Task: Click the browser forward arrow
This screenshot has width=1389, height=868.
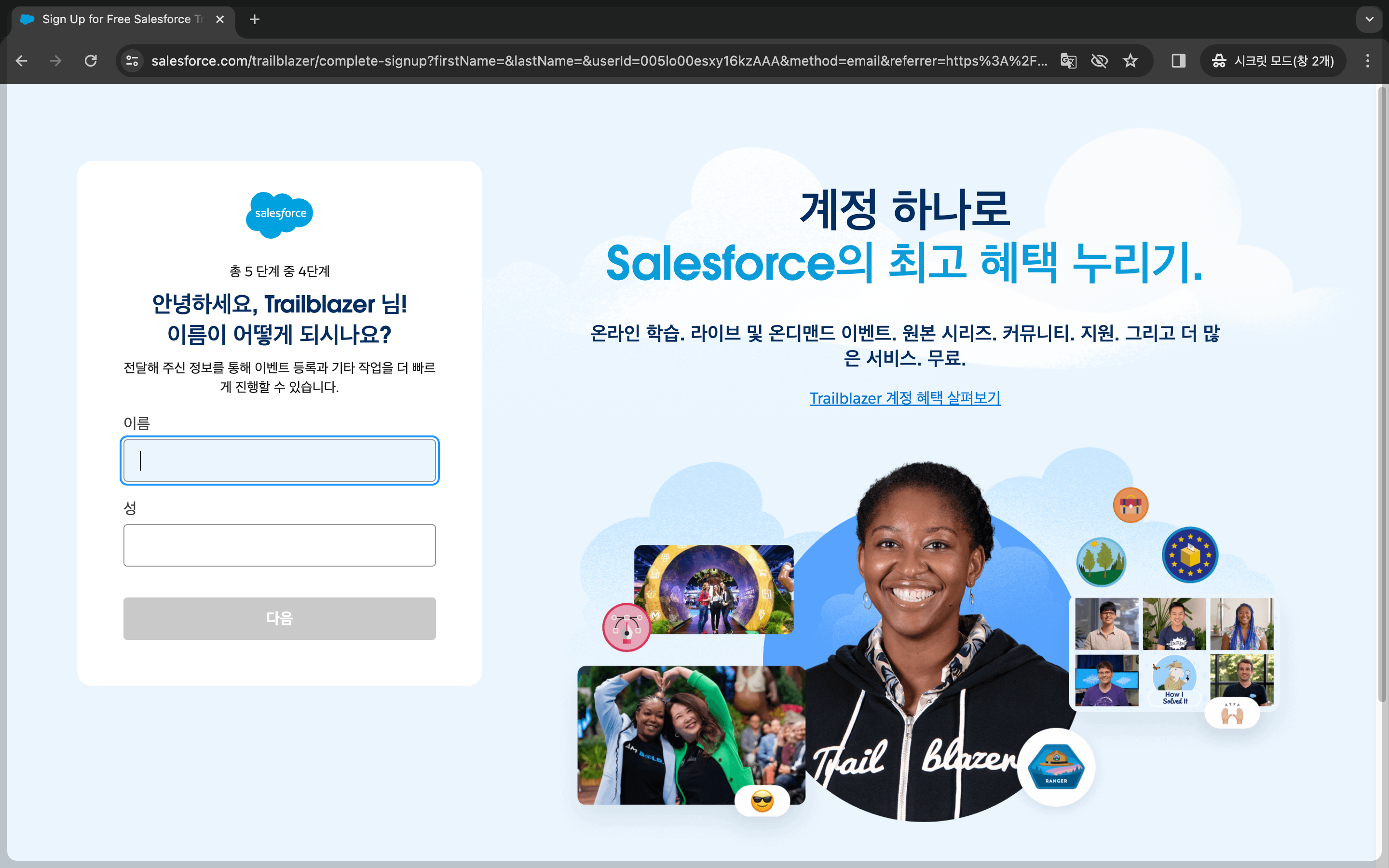Action: coord(55,61)
